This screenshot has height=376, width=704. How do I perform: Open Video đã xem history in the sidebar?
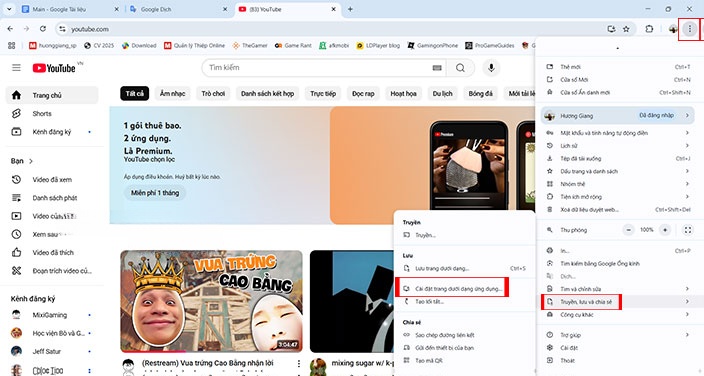click(52, 180)
